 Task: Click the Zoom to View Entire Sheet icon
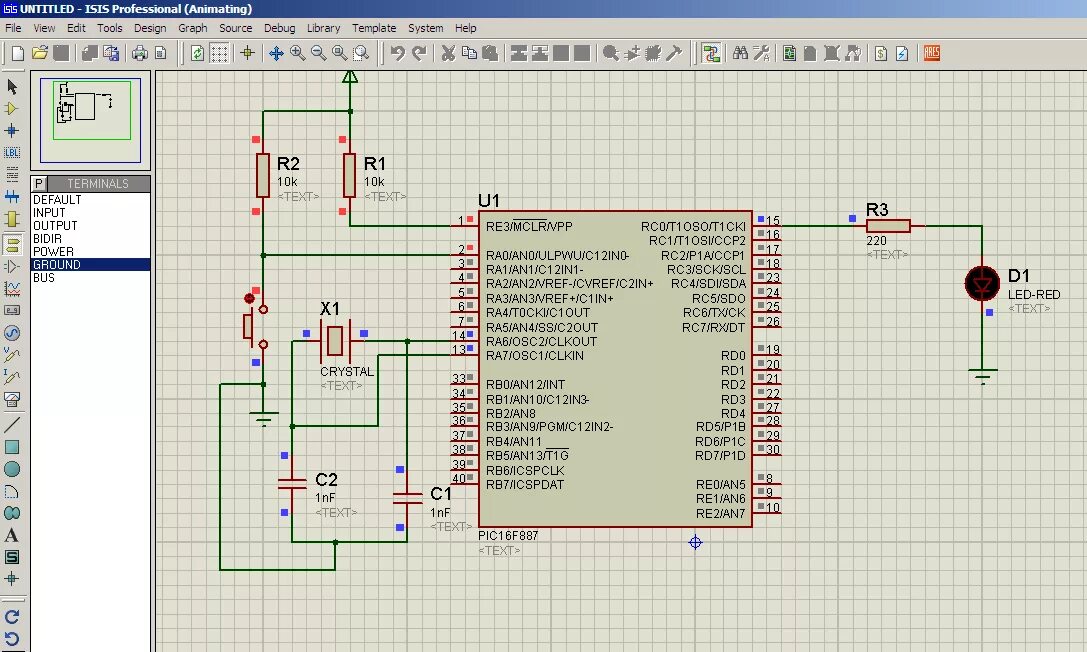(339, 53)
